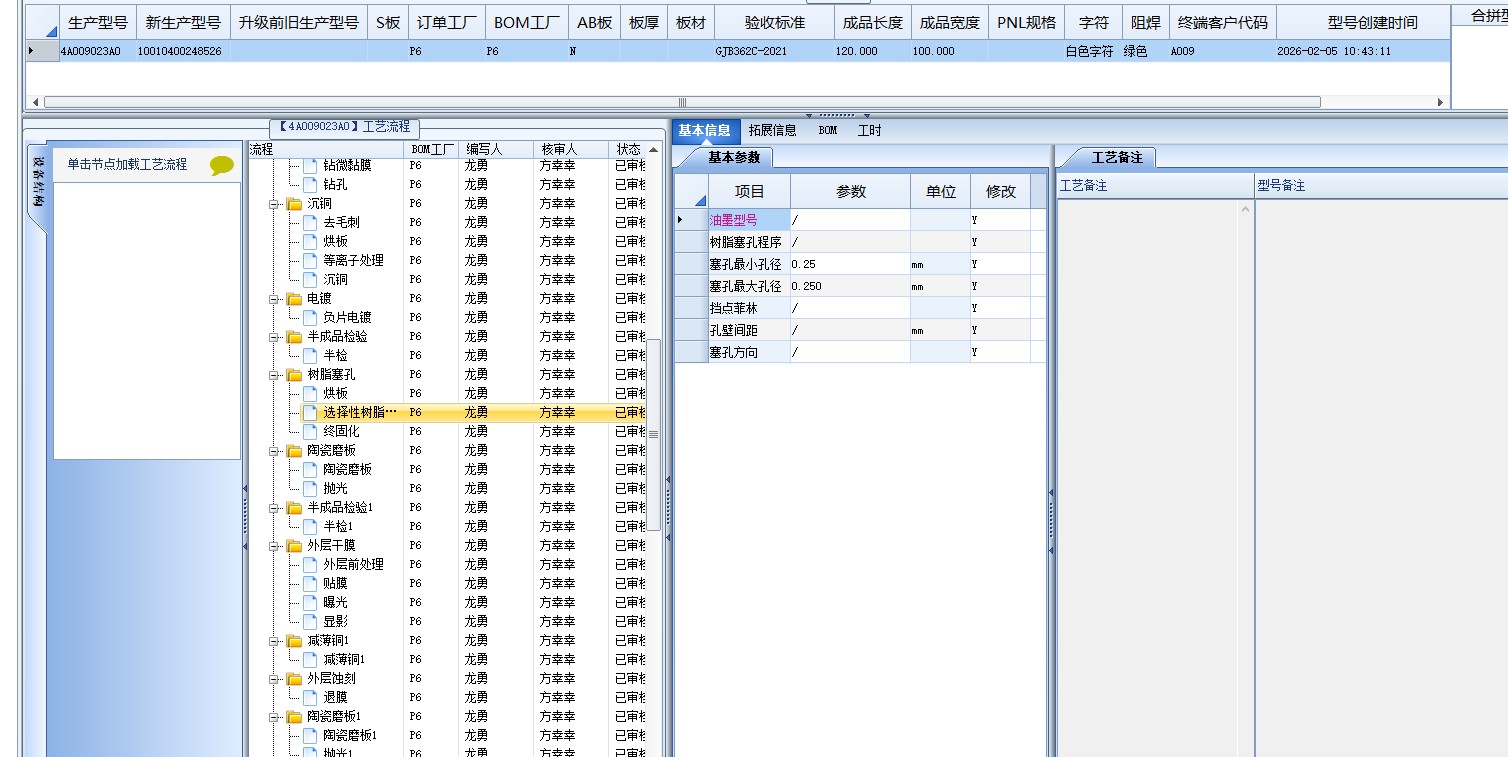Viewport: 1508px width, 757px height.
Task: Click the document icon beside 负片电镀
Action: pos(310,318)
